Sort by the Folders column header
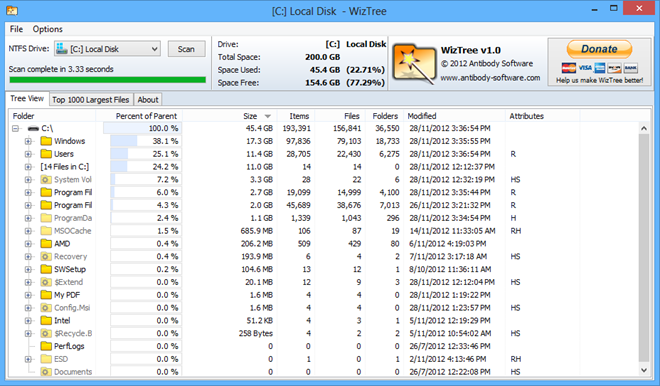 (385, 116)
